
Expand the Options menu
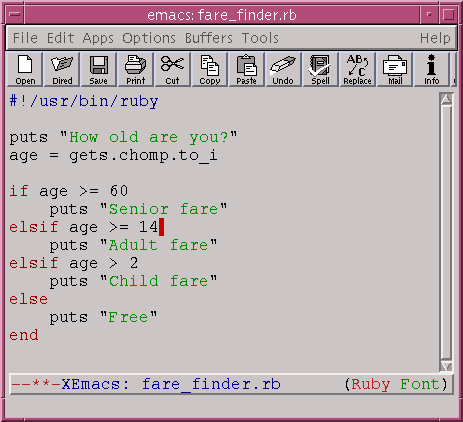[149, 38]
